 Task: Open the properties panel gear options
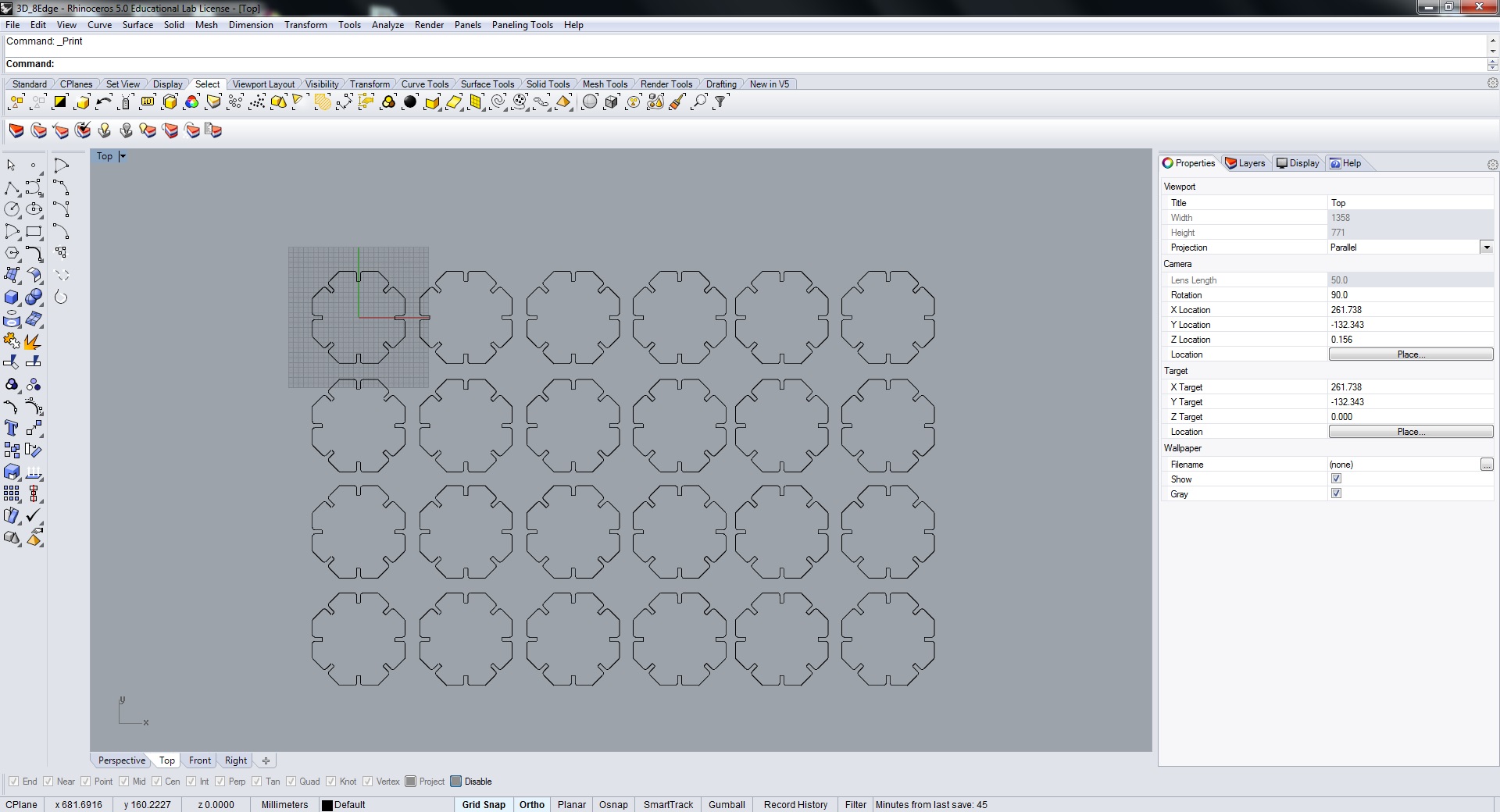[x=1492, y=165]
